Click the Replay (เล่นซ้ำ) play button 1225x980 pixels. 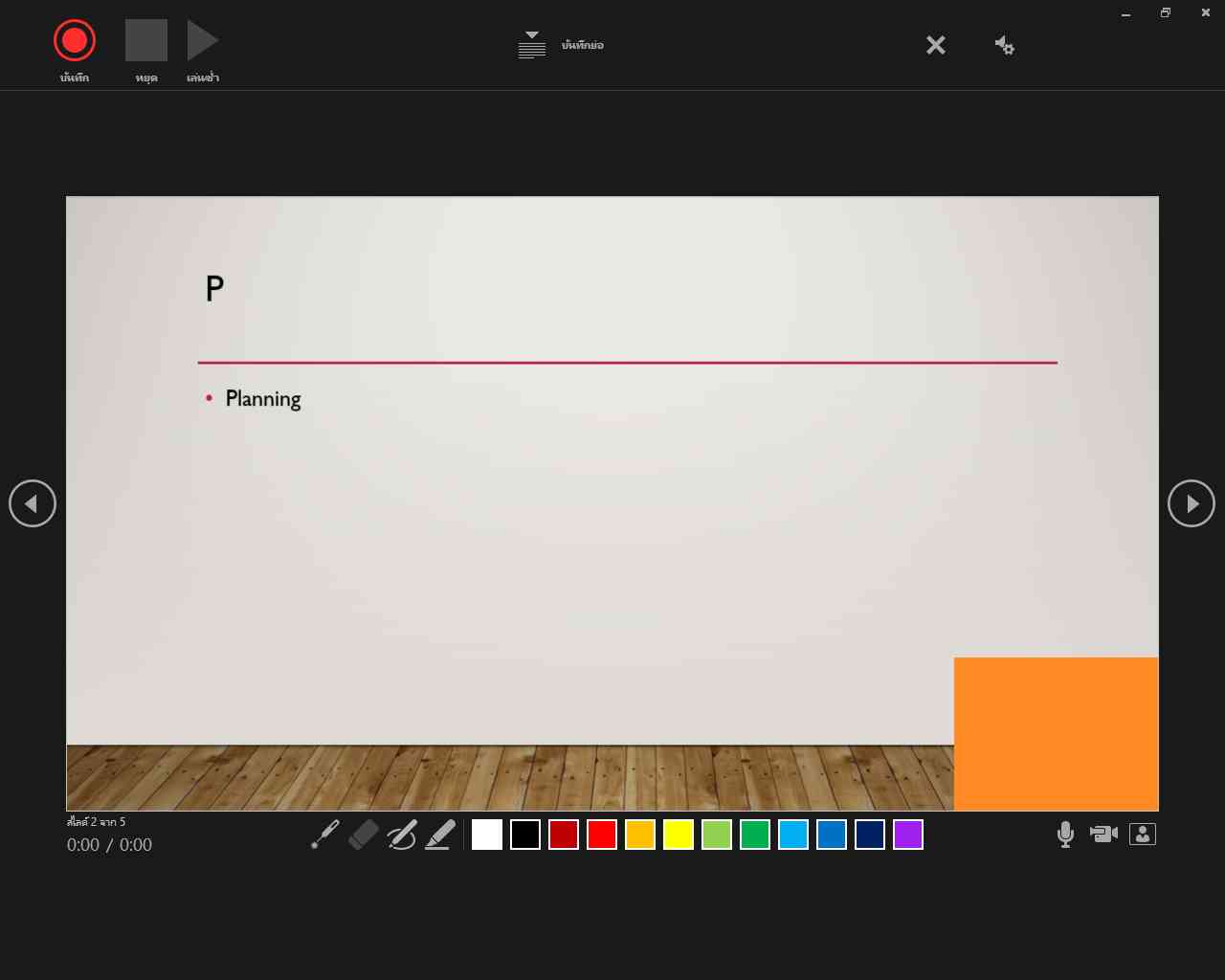point(202,40)
